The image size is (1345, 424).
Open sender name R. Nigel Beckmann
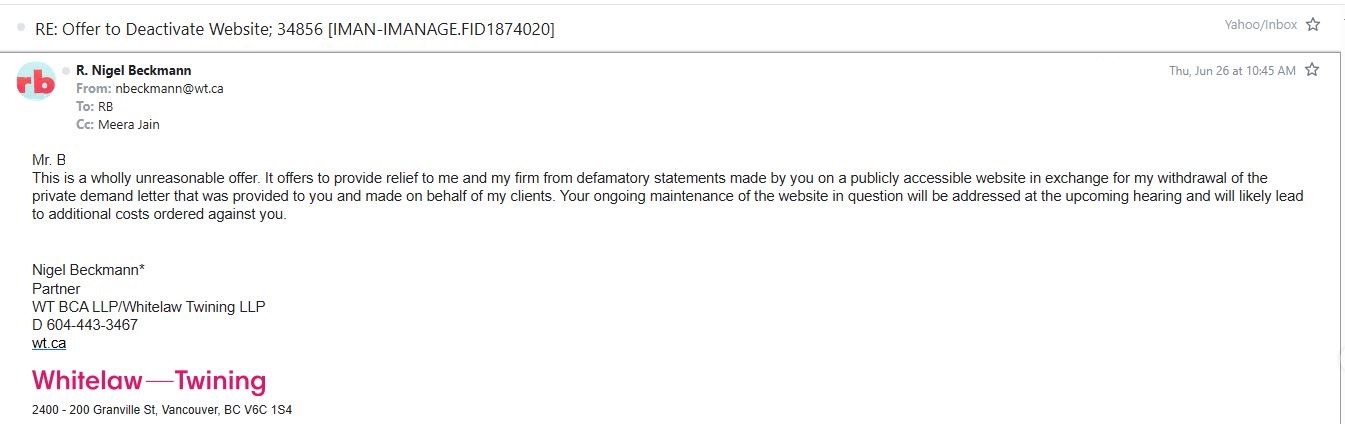(133, 70)
